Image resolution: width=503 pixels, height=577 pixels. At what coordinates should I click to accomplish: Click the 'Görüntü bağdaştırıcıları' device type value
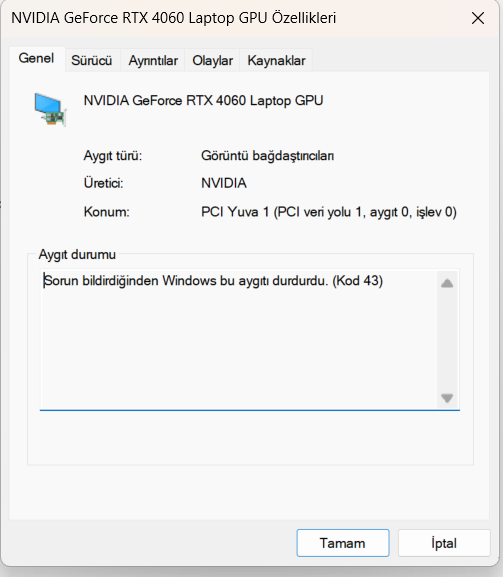click(268, 156)
